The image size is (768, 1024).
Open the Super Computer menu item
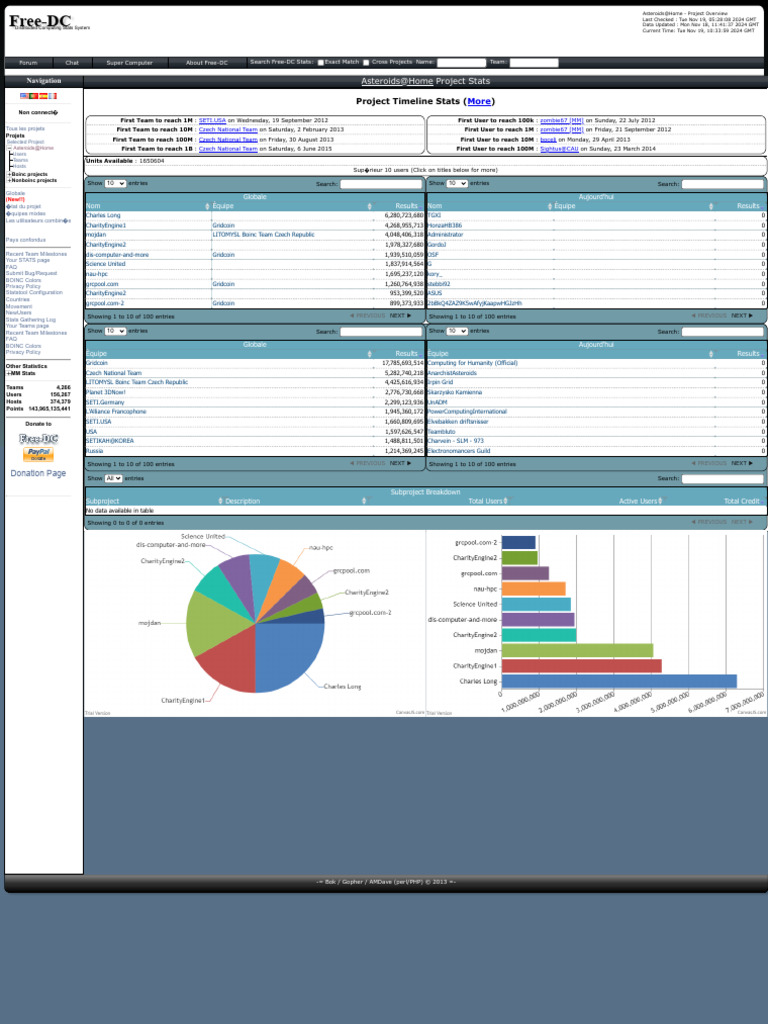(129, 63)
